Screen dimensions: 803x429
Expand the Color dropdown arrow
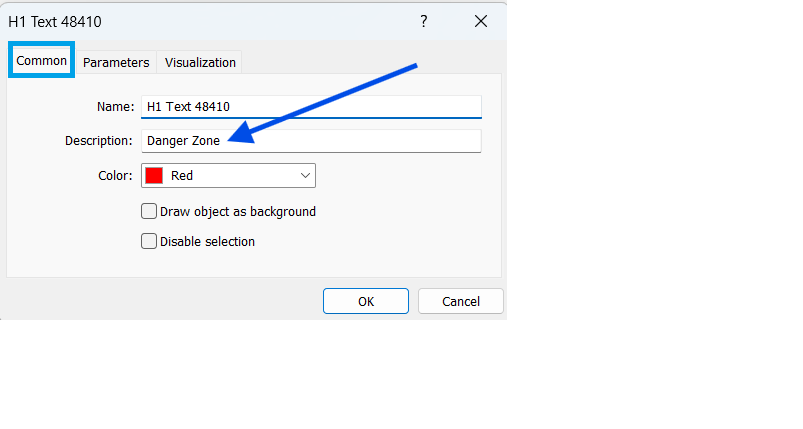point(305,176)
